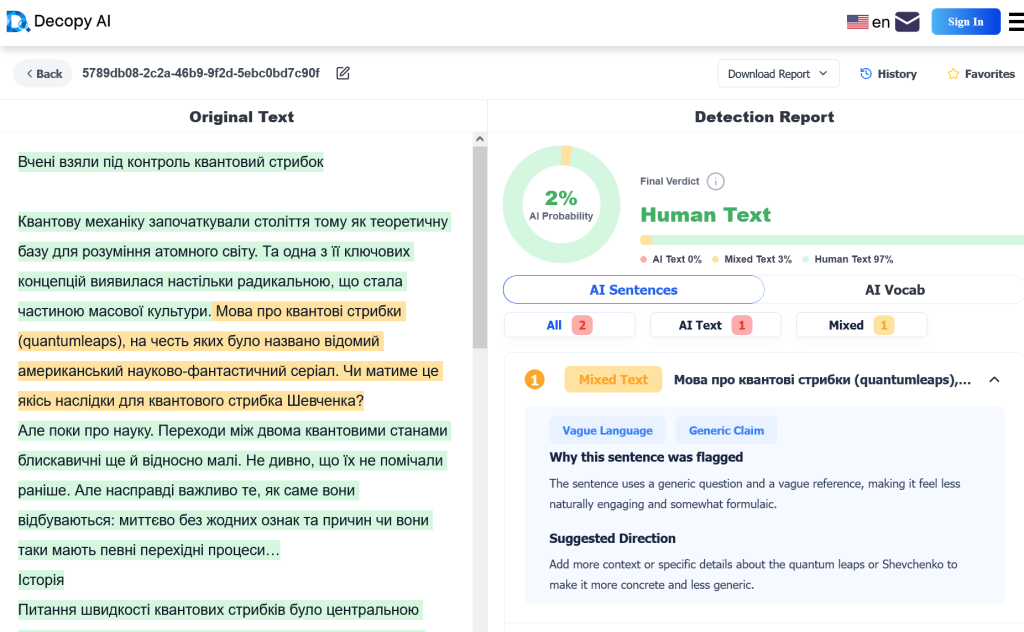Click the red 1 AI Text badge
1024x632 pixels.
[741, 325]
